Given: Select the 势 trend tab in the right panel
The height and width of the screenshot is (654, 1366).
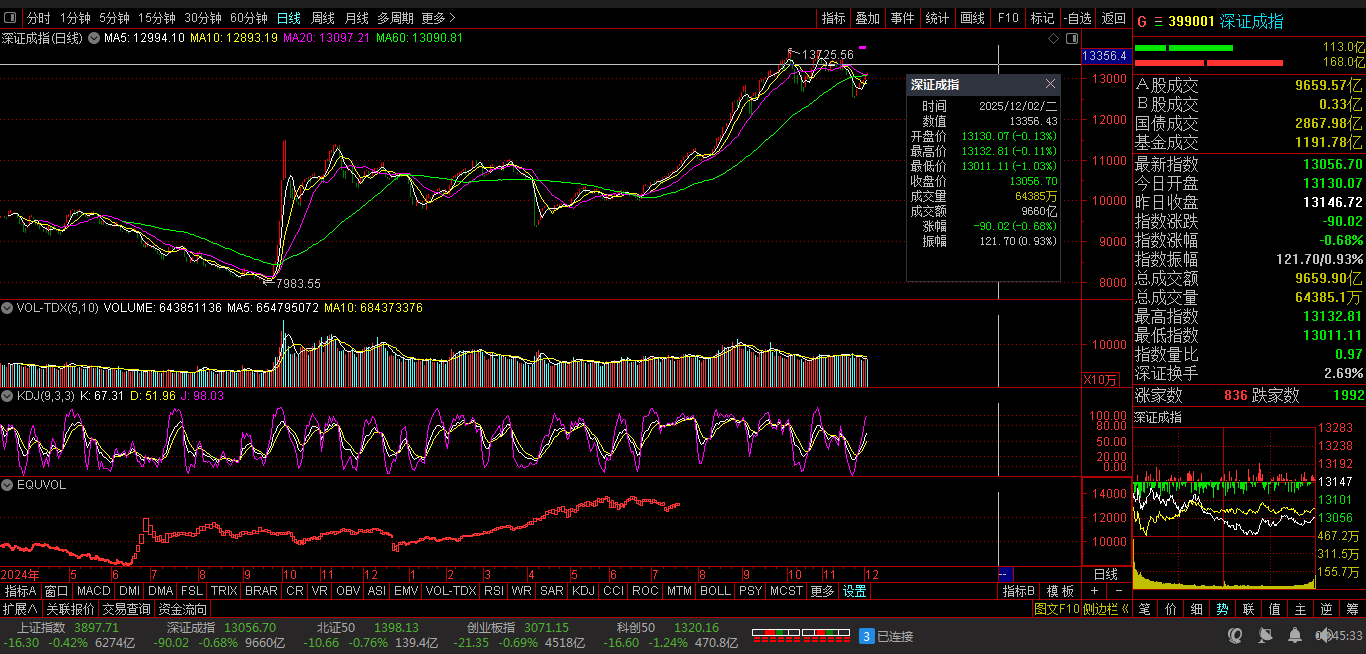Looking at the screenshot, I should pos(1222,609).
